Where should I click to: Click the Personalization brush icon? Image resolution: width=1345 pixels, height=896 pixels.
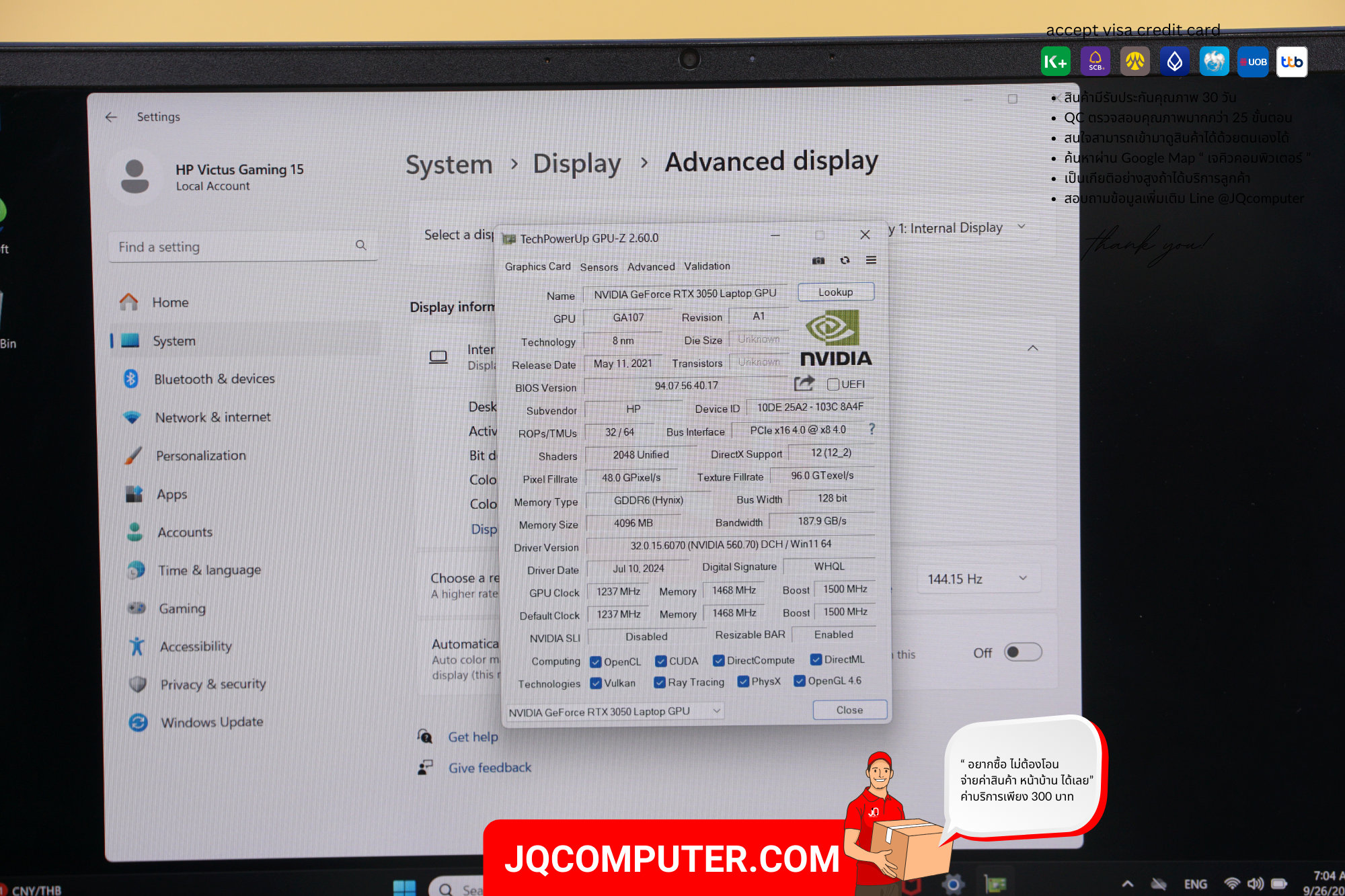tap(133, 455)
